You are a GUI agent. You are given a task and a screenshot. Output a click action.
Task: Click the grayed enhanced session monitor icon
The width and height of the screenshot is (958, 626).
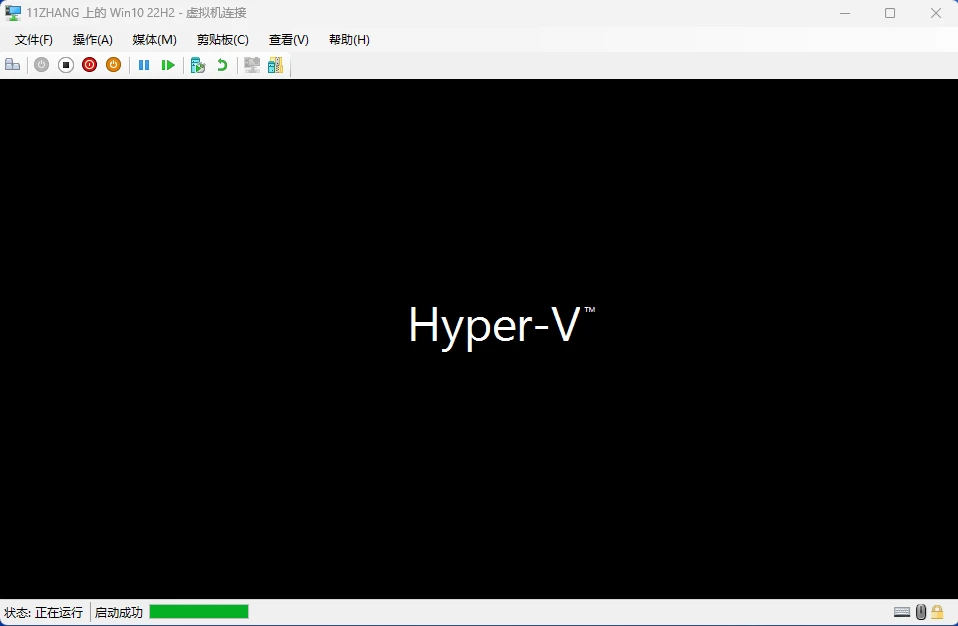tap(252, 65)
